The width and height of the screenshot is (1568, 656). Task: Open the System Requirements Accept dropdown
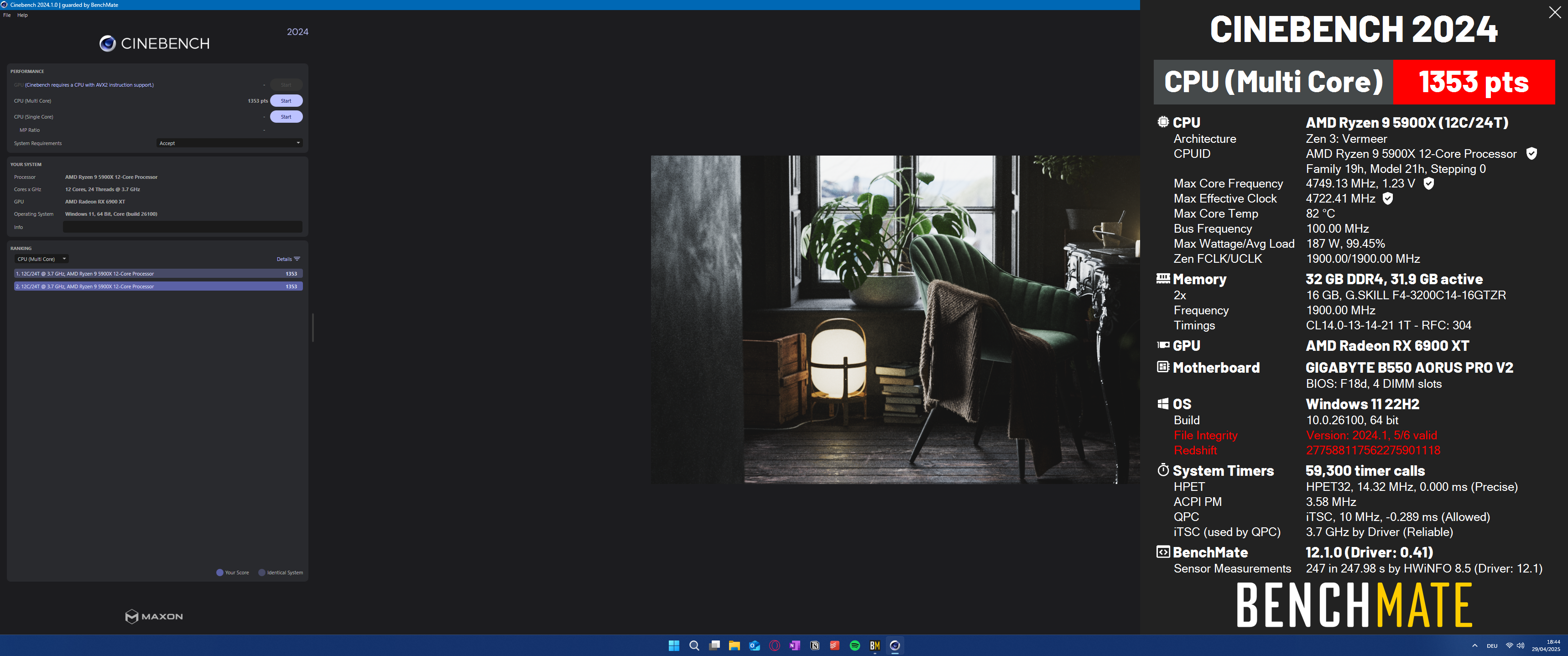229,143
